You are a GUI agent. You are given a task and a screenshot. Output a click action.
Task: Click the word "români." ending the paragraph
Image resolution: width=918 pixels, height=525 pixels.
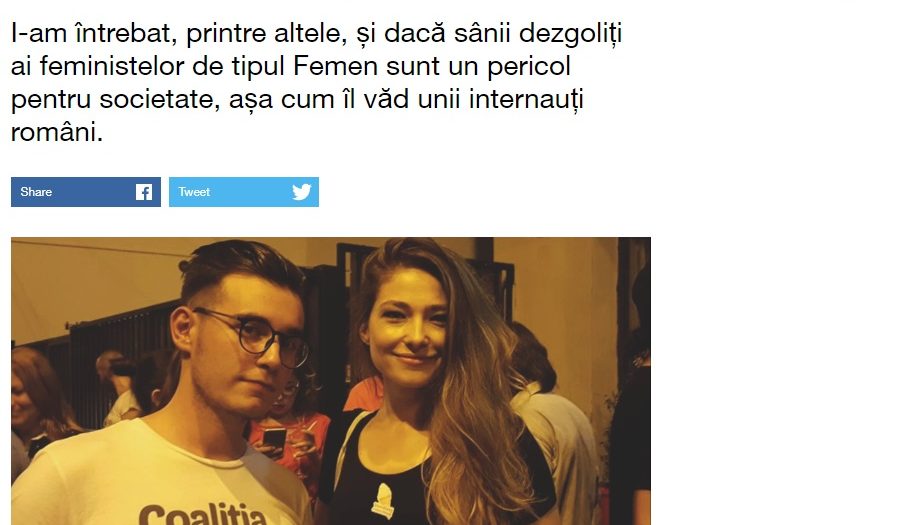click(57, 133)
